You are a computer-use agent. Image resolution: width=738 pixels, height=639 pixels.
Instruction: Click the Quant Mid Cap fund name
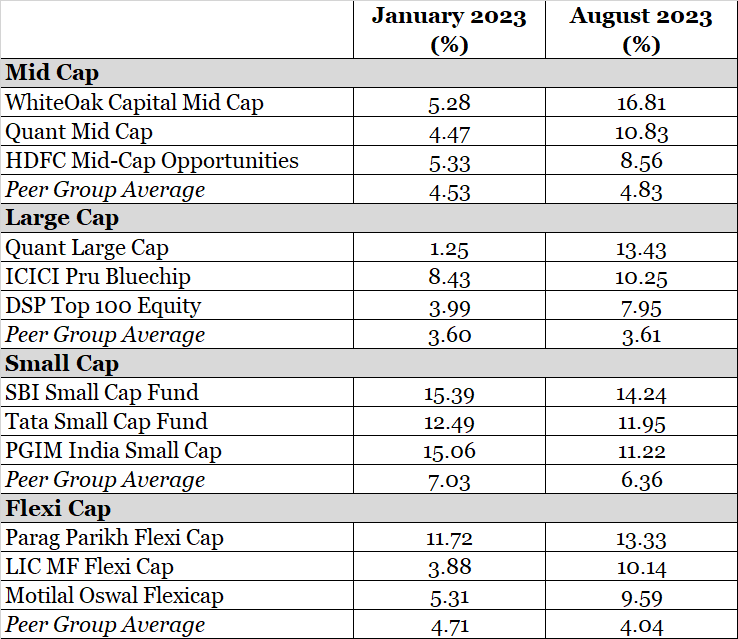(79, 131)
